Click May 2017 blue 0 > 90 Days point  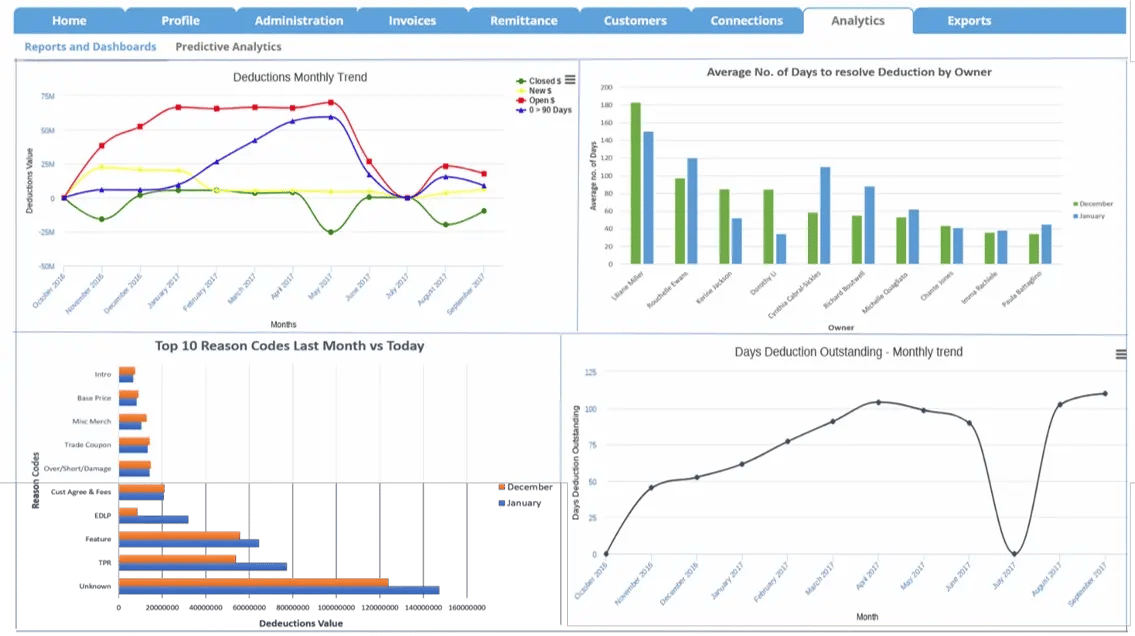[331, 116]
